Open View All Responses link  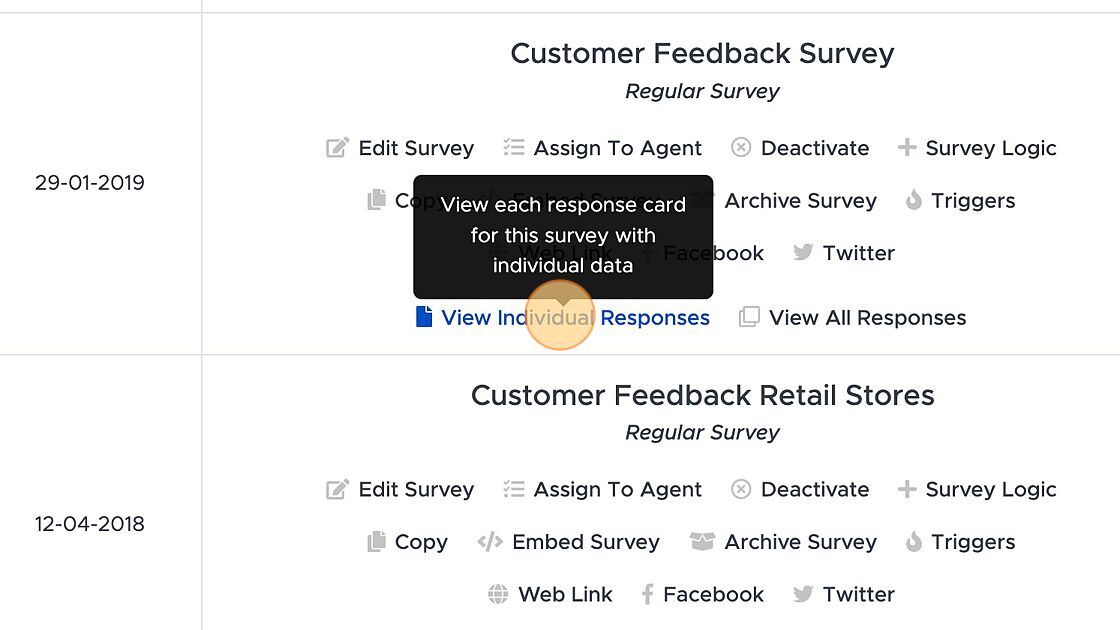click(x=867, y=317)
